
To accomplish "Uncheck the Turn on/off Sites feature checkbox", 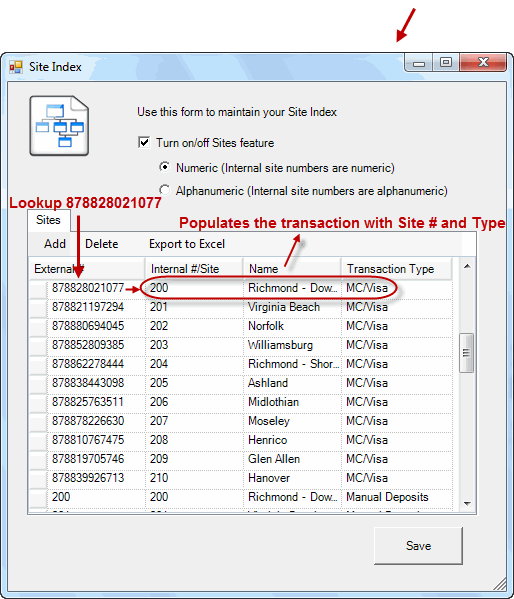I will 144,143.
